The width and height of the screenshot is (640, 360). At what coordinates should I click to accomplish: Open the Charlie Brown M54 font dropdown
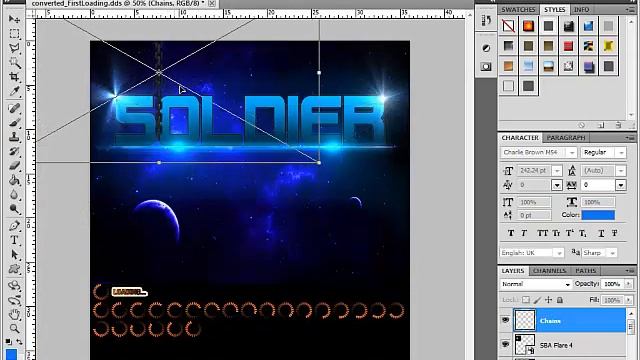point(572,153)
